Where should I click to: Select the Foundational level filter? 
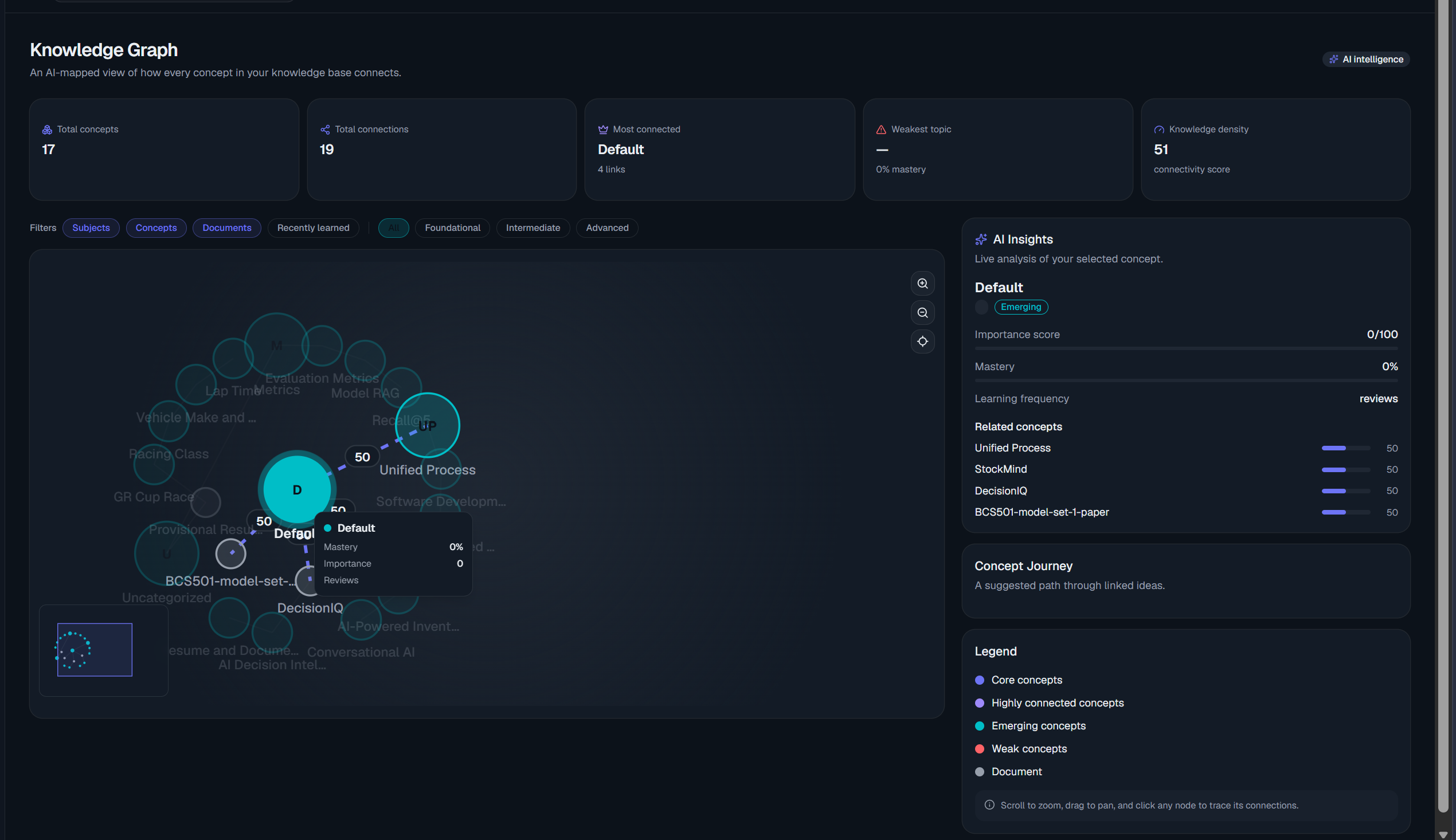[452, 228]
